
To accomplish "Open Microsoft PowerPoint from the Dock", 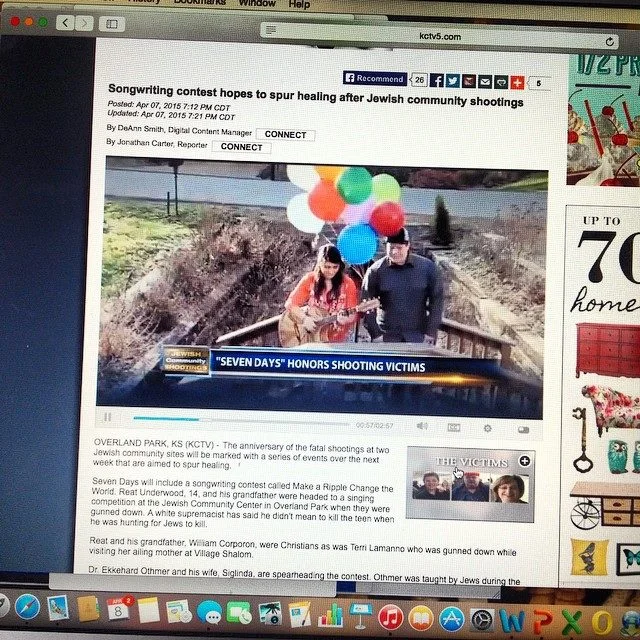I will 542,622.
